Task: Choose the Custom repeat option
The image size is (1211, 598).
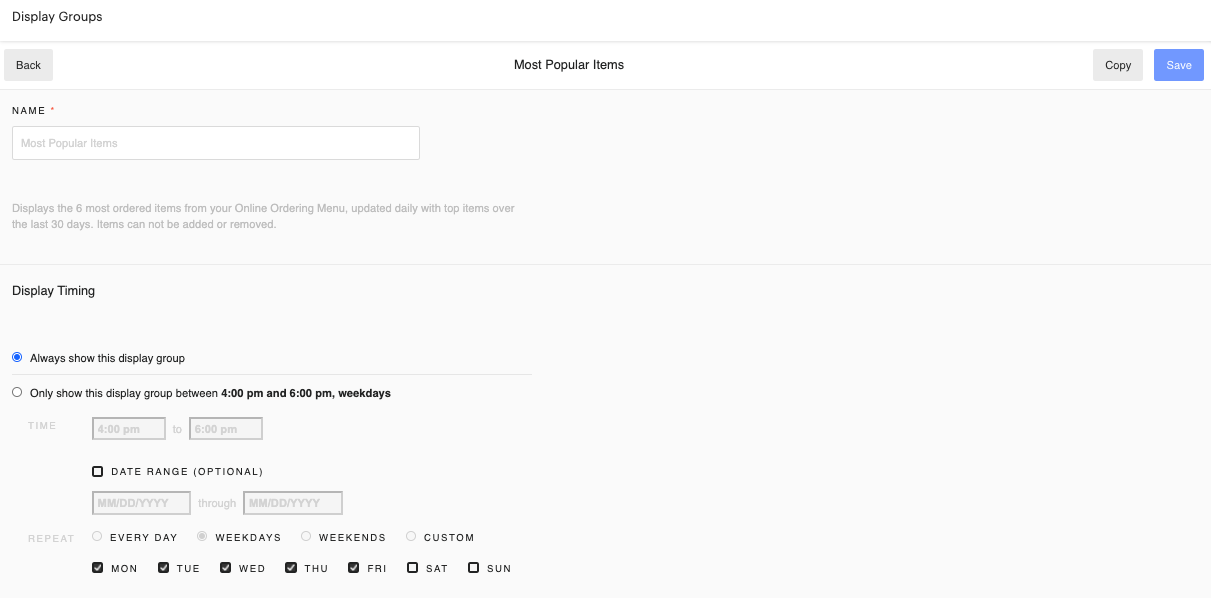Action: [x=411, y=536]
